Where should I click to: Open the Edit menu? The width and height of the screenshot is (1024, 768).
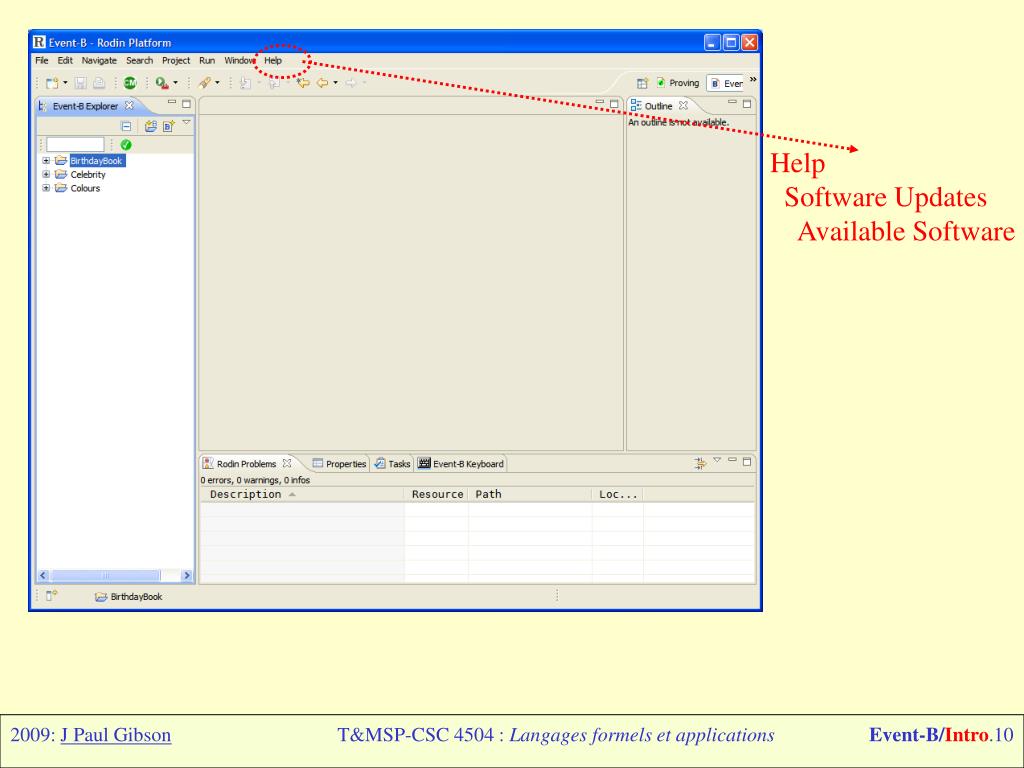click(x=65, y=61)
